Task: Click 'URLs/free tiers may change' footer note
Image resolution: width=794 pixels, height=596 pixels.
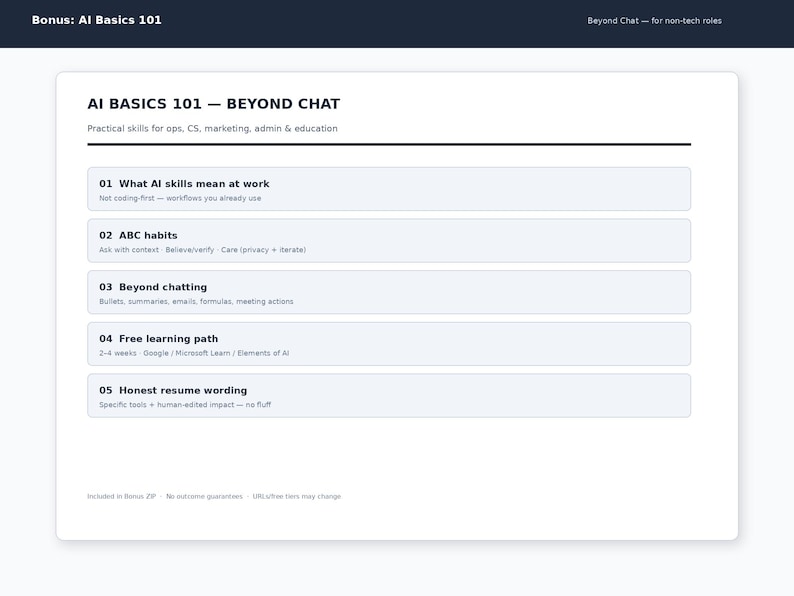Action: click(x=297, y=496)
